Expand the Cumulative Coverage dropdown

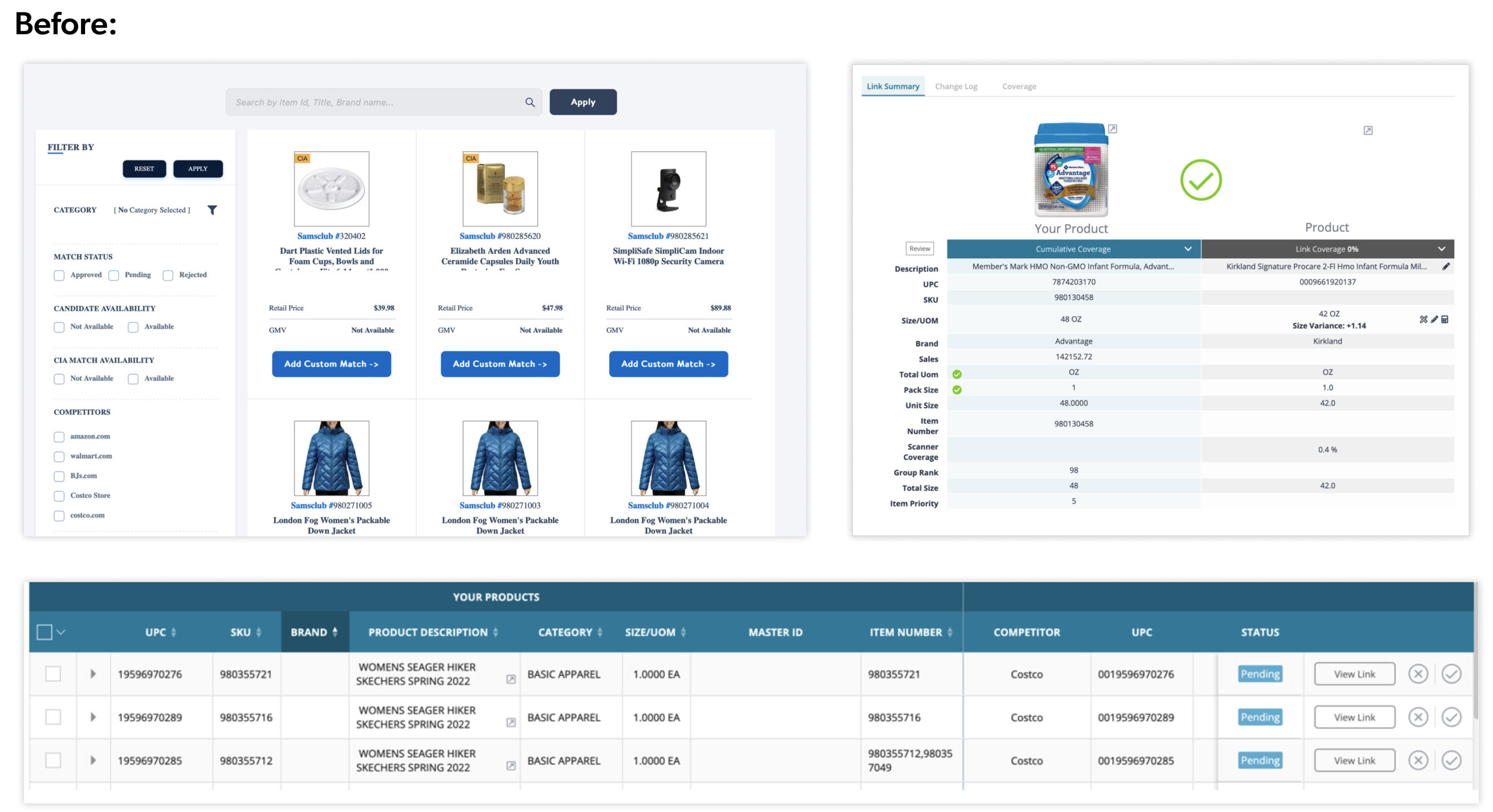tap(1188, 249)
